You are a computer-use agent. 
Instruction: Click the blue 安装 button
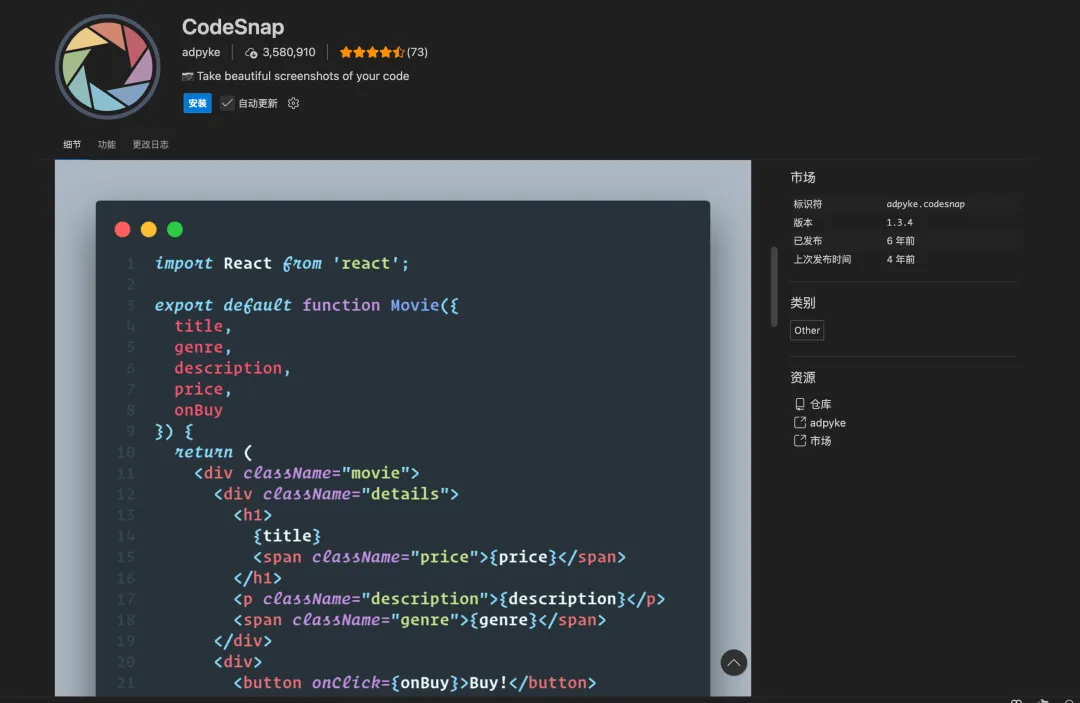point(198,103)
